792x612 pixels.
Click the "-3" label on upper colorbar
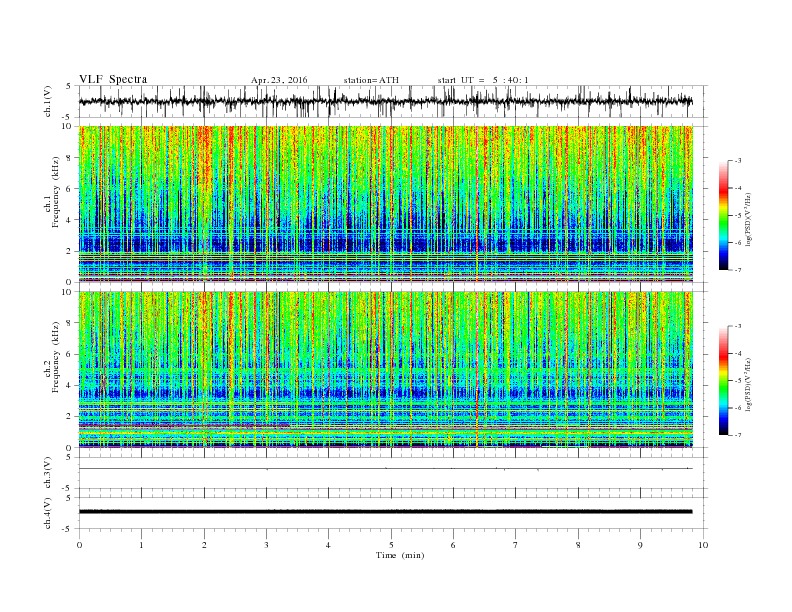738,161
